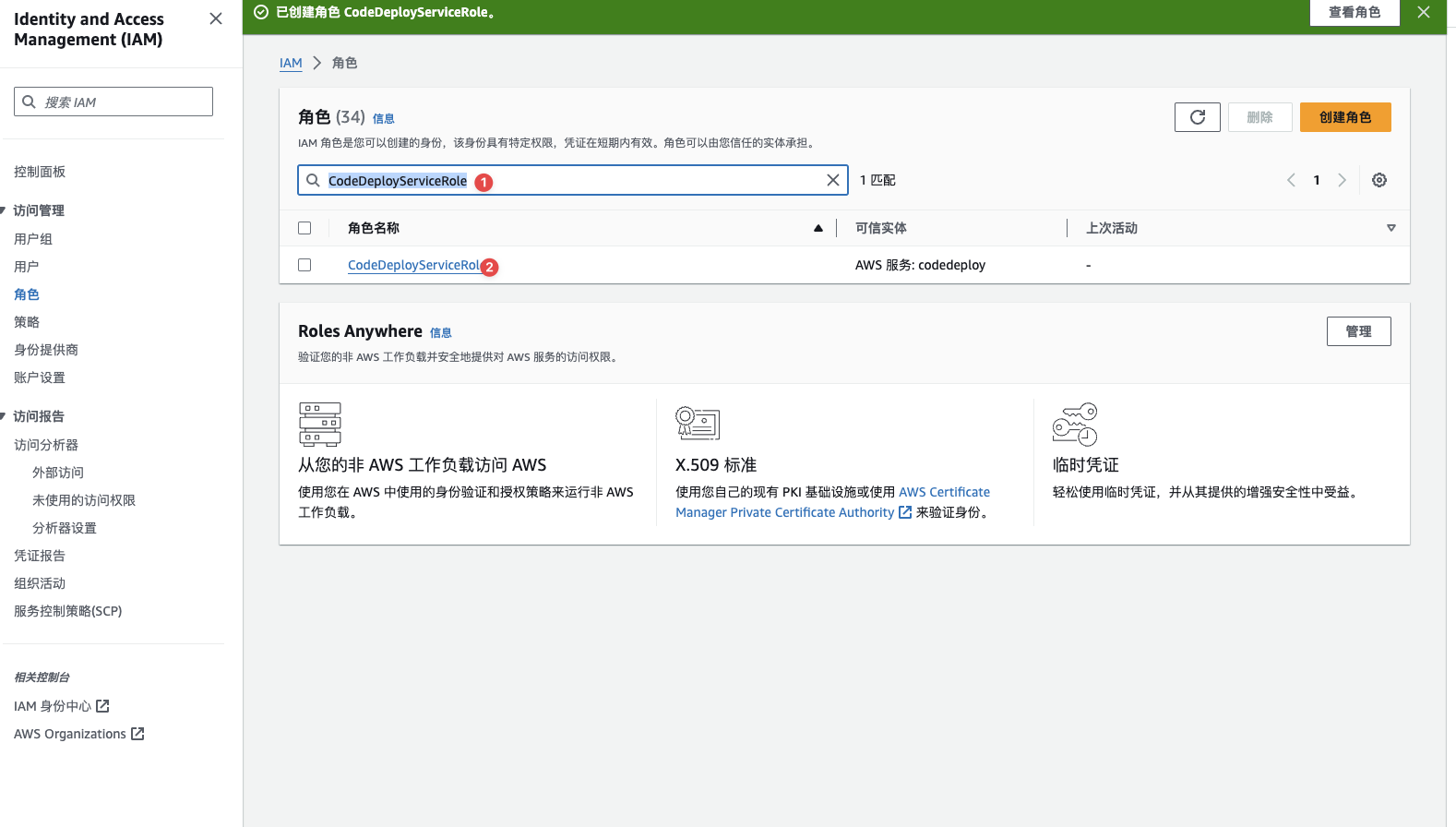
Task: Open 服务控制策略(SCP) in sidebar
Action: [x=68, y=611]
